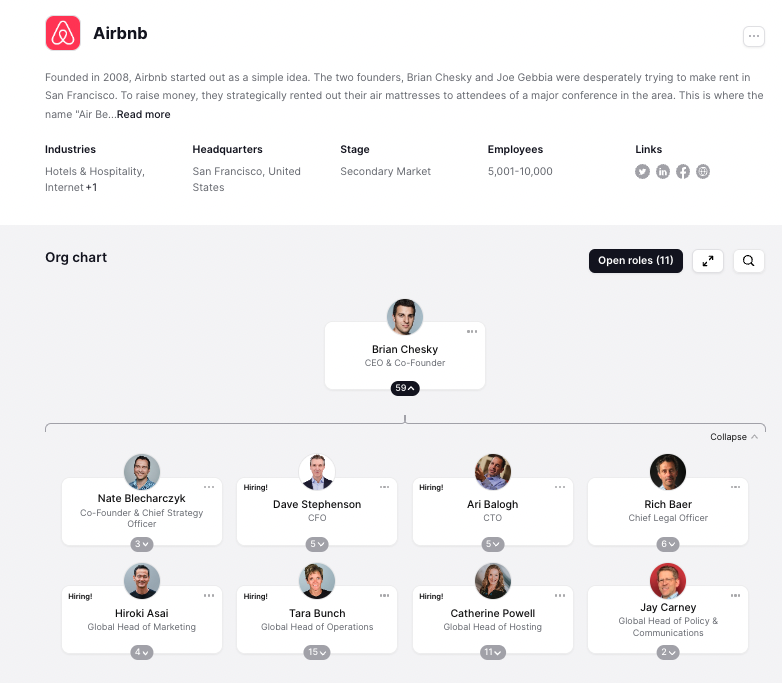This screenshot has width=782, height=683.
Task: Click the Airbnb logo
Action: tap(63, 33)
